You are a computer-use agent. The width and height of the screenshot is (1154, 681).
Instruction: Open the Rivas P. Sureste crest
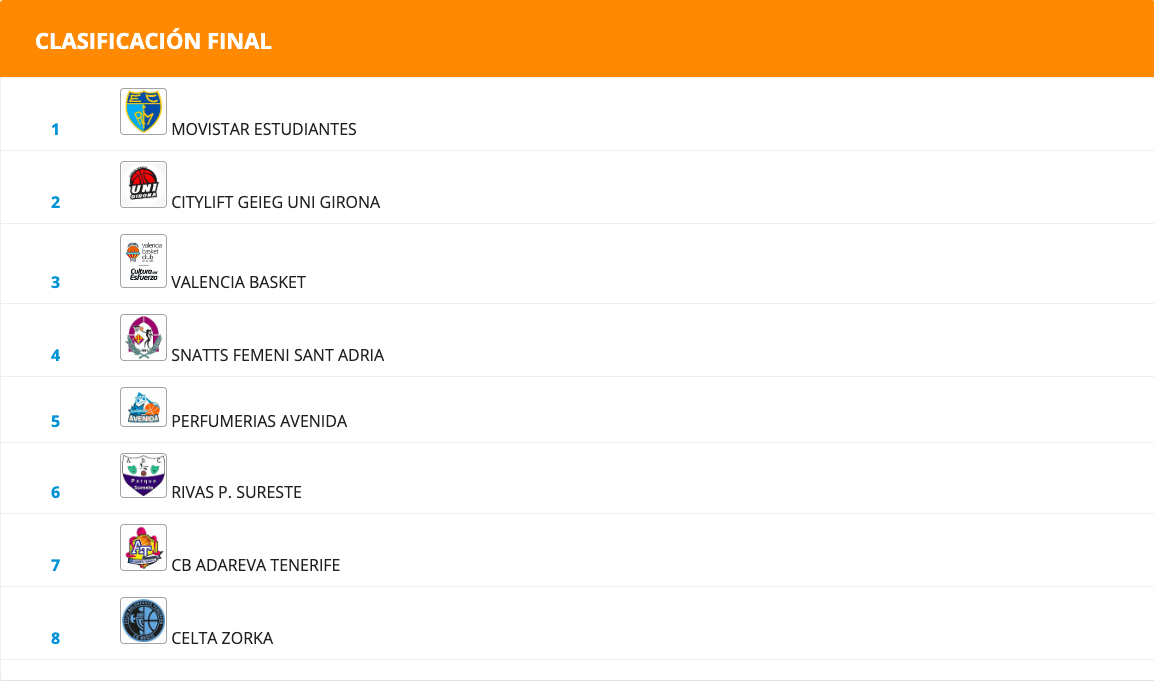point(143,475)
